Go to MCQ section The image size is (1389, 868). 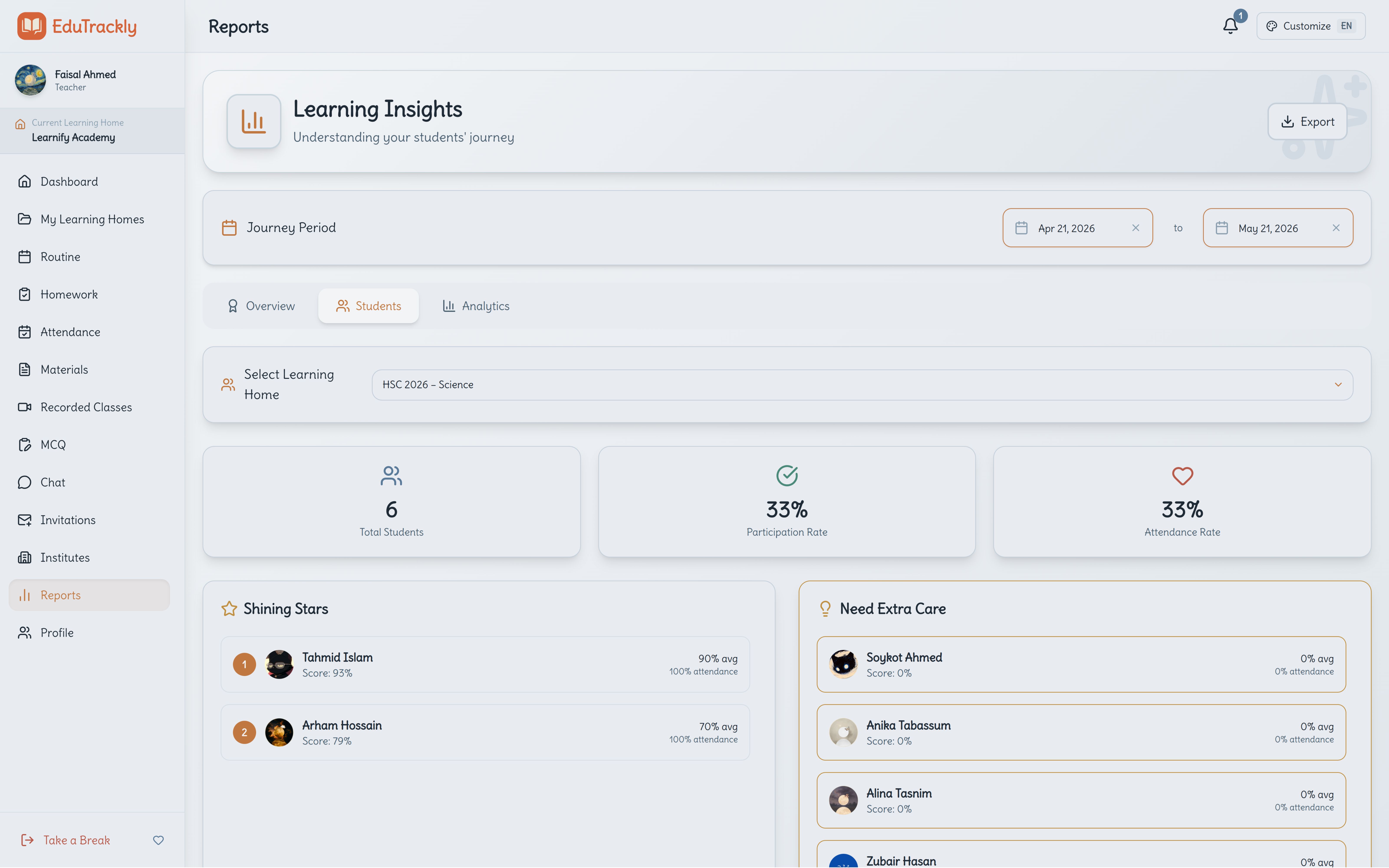click(89, 445)
